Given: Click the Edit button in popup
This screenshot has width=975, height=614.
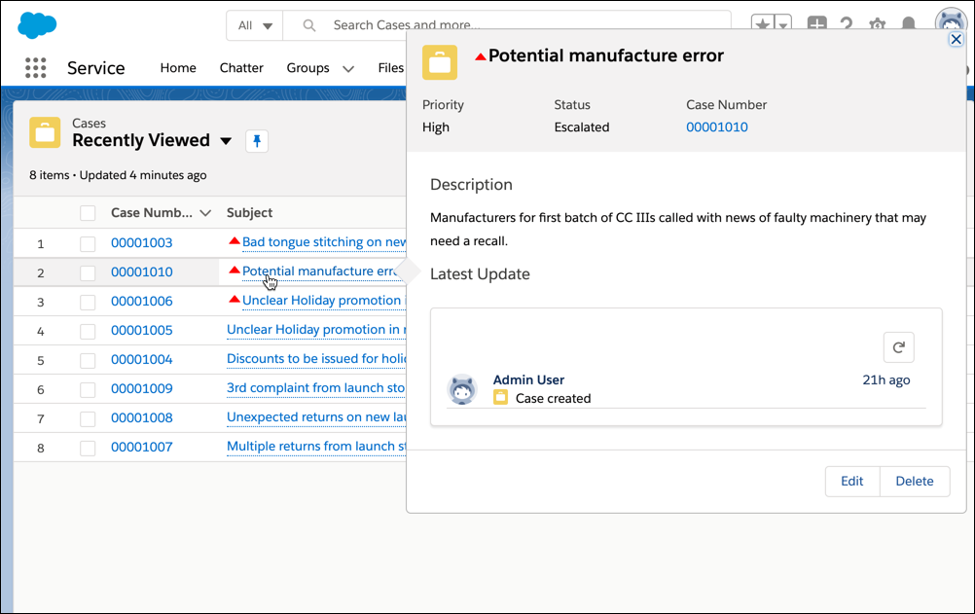Looking at the screenshot, I should (x=851, y=481).
